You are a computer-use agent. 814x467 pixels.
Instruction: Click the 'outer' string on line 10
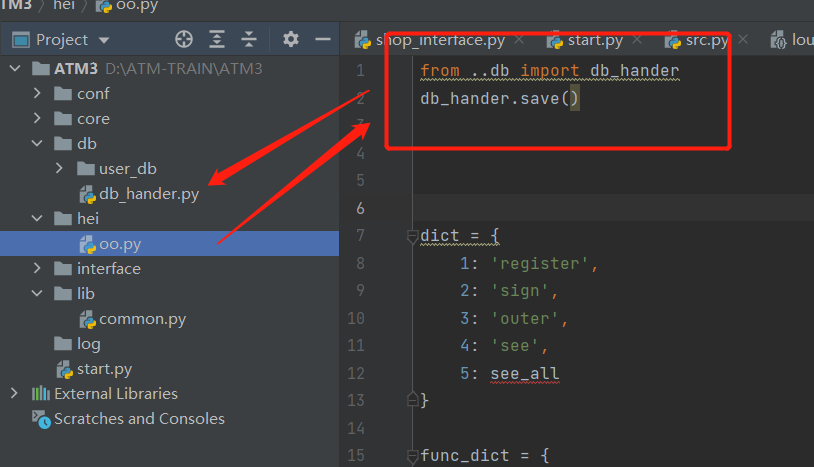tap(524, 319)
